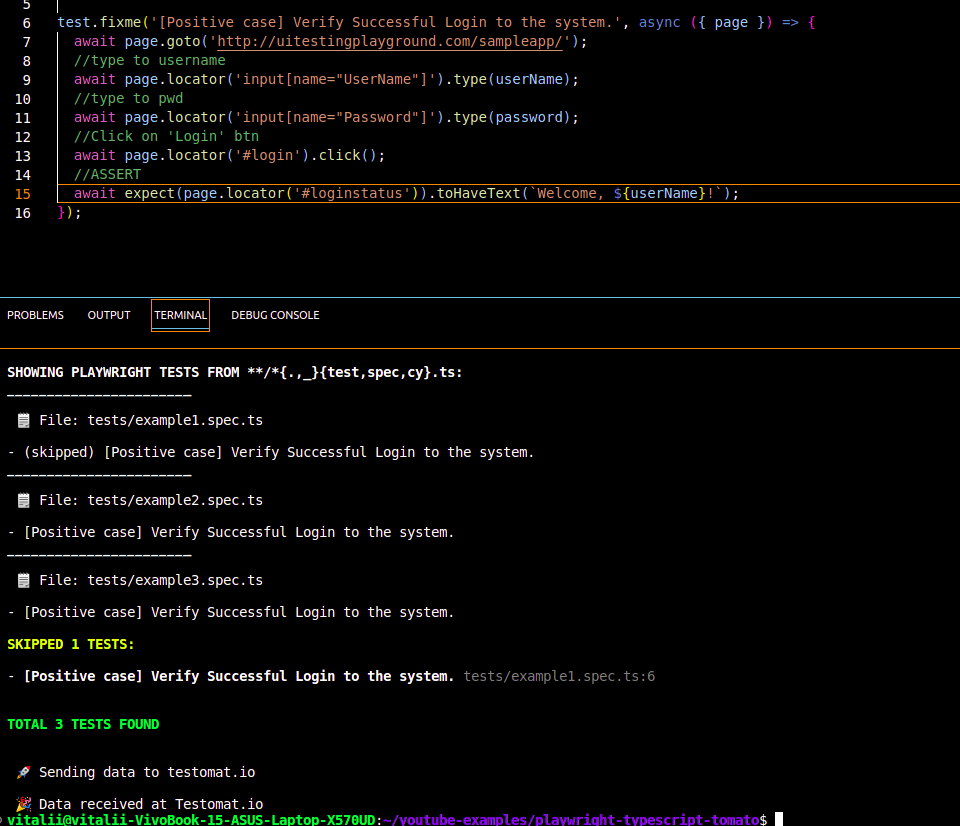The width and height of the screenshot is (960, 826).
Task: Click 'input[name="Password"]' locator string
Action: [x=335, y=118]
